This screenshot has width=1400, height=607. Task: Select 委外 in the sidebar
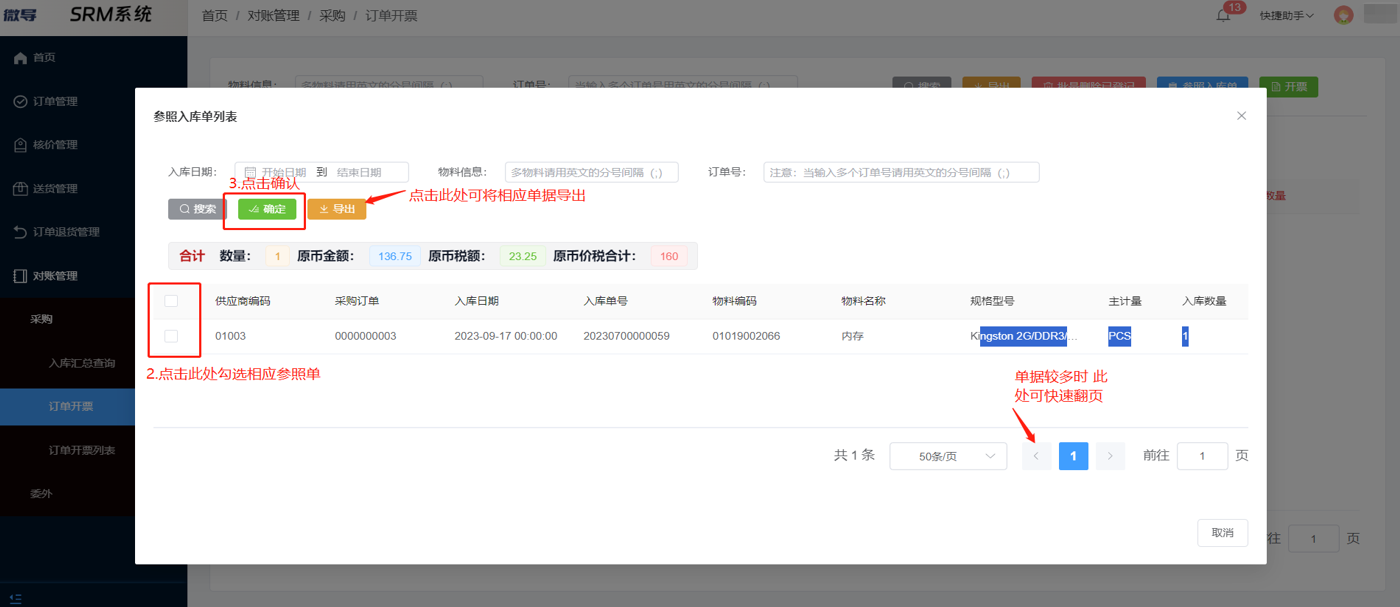click(x=41, y=494)
